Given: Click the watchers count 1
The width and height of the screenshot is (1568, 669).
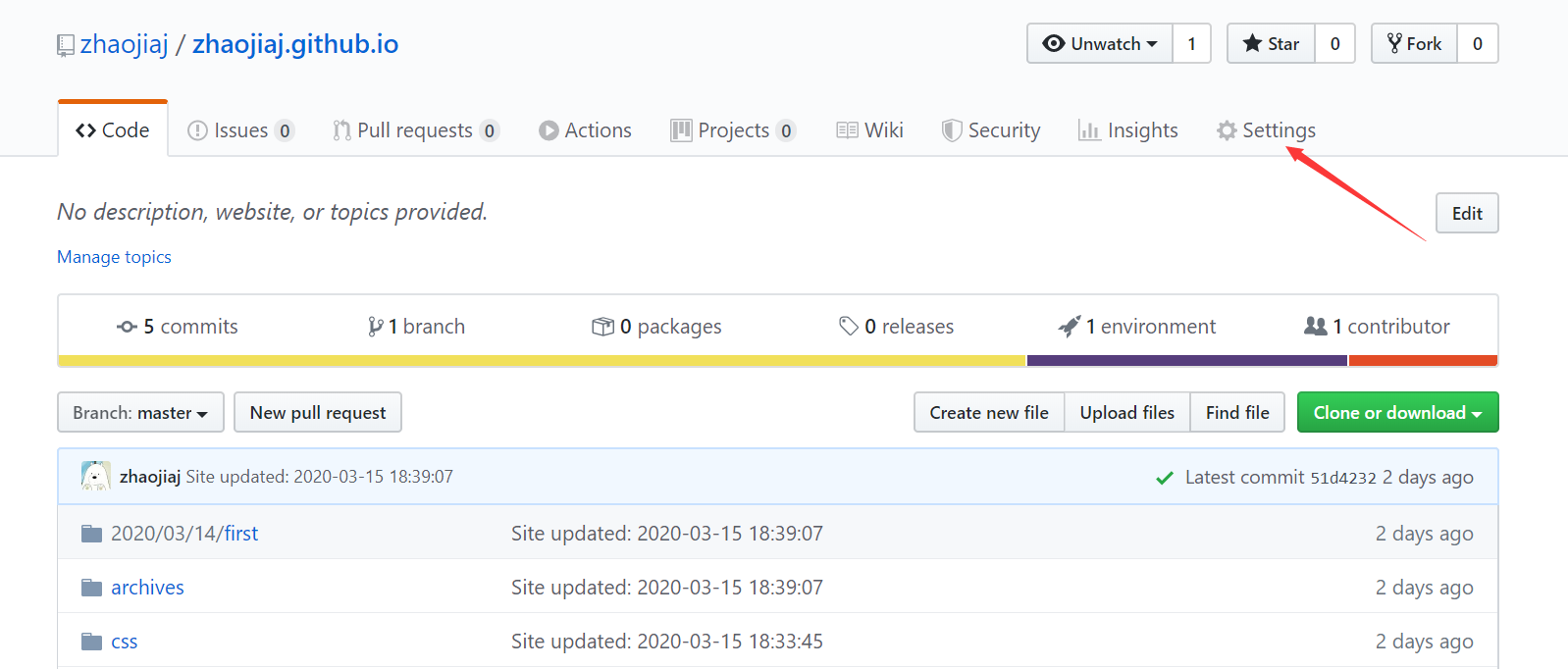Looking at the screenshot, I should coord(1192,43).
